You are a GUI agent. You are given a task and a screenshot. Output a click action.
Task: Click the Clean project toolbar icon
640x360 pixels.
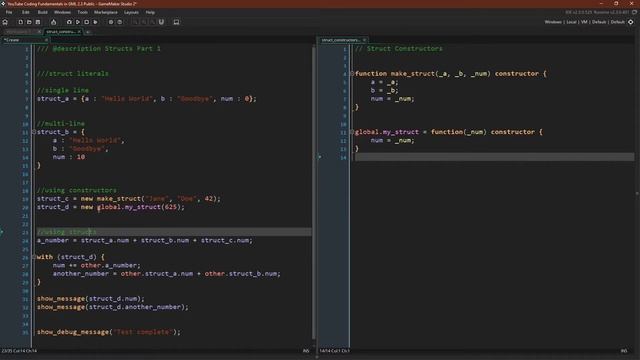[x=96, y=22]
